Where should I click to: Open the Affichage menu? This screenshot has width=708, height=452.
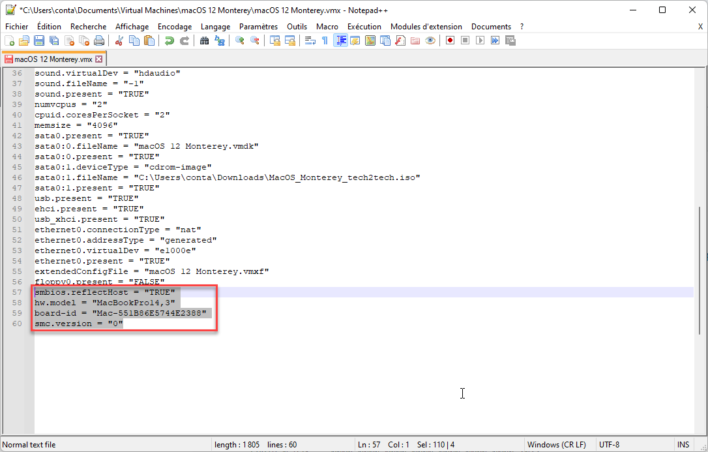pos(132,27)
